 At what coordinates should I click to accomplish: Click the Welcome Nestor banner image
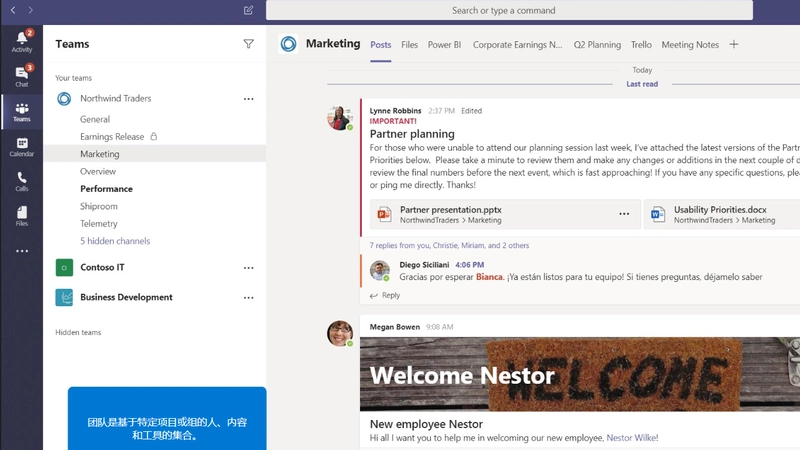tap(580, 374)
